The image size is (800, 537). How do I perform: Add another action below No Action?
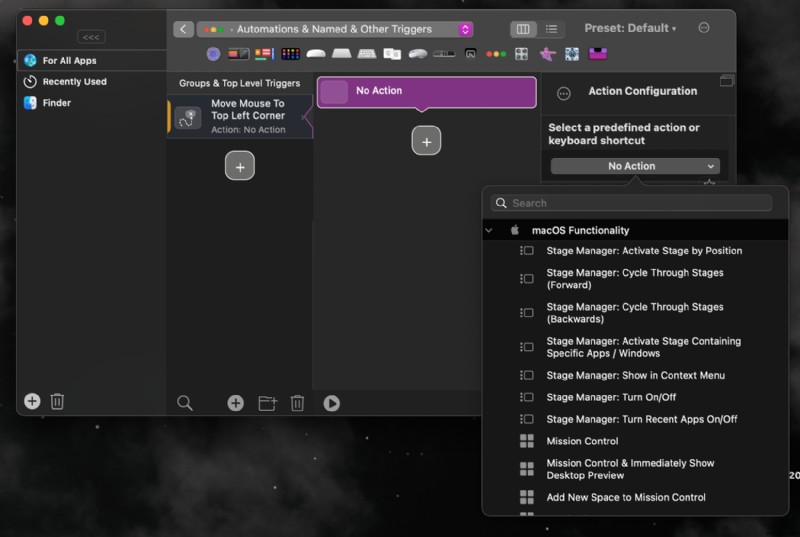coord(426,141)
